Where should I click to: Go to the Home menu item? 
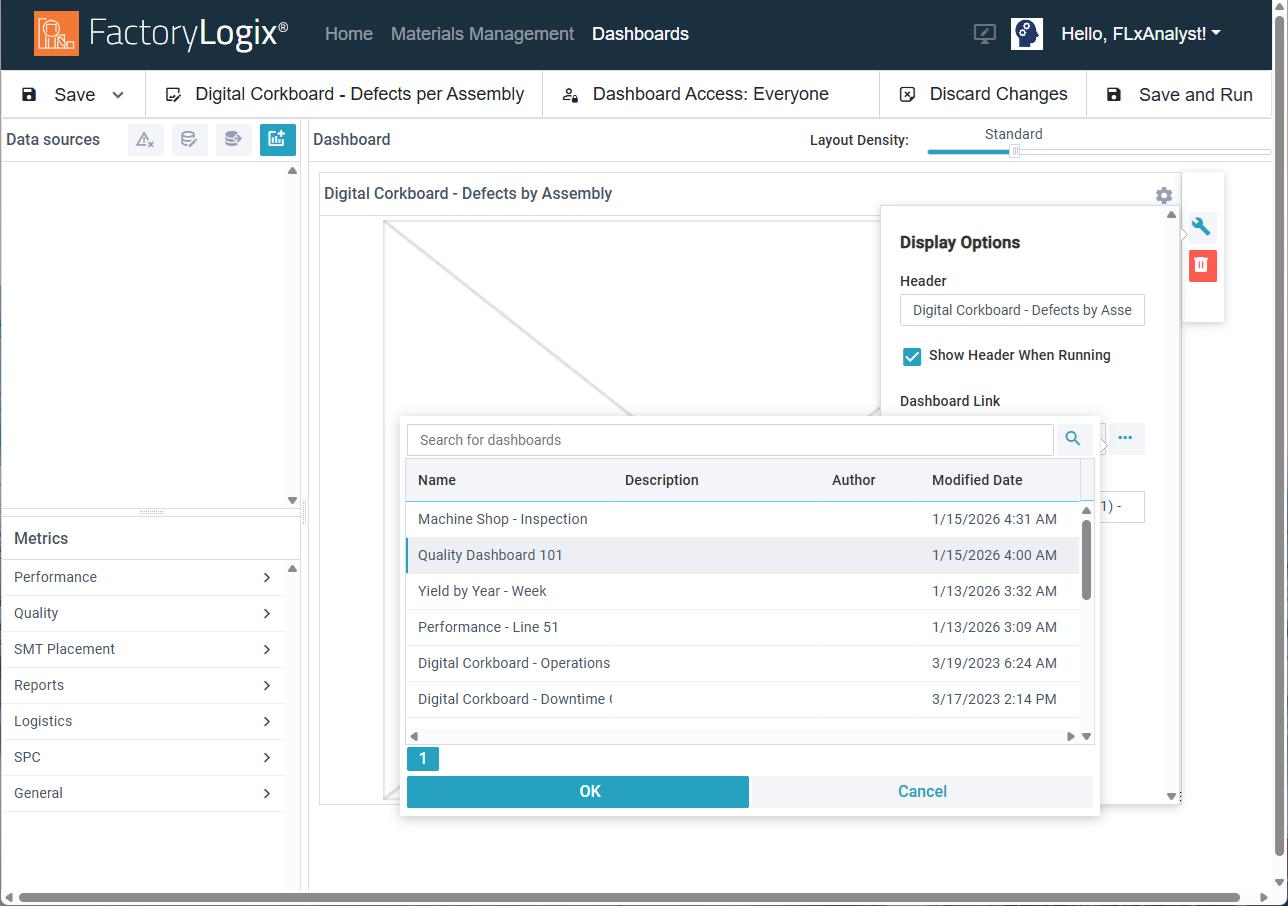(x=348, y=33)
